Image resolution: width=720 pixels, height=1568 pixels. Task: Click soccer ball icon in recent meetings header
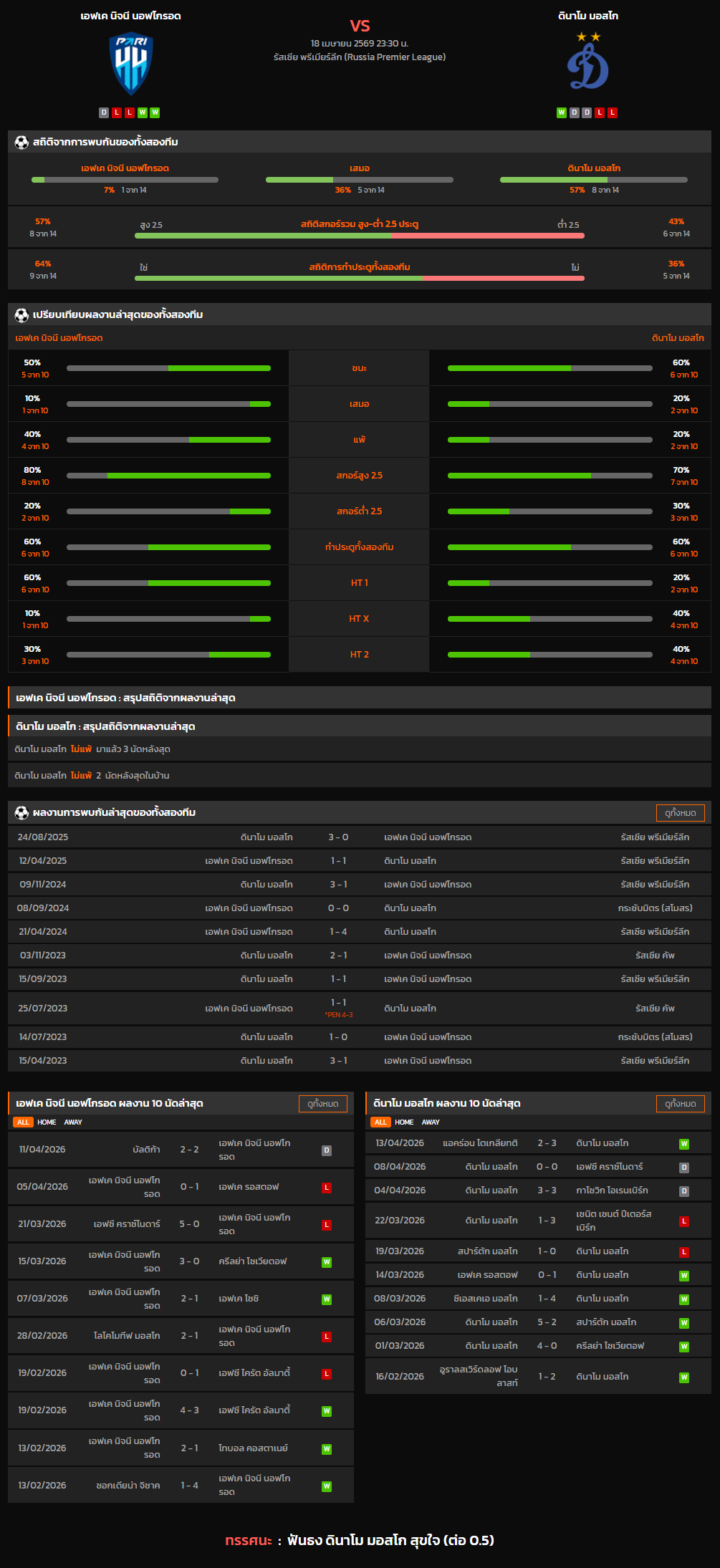(x=21, y=813)
